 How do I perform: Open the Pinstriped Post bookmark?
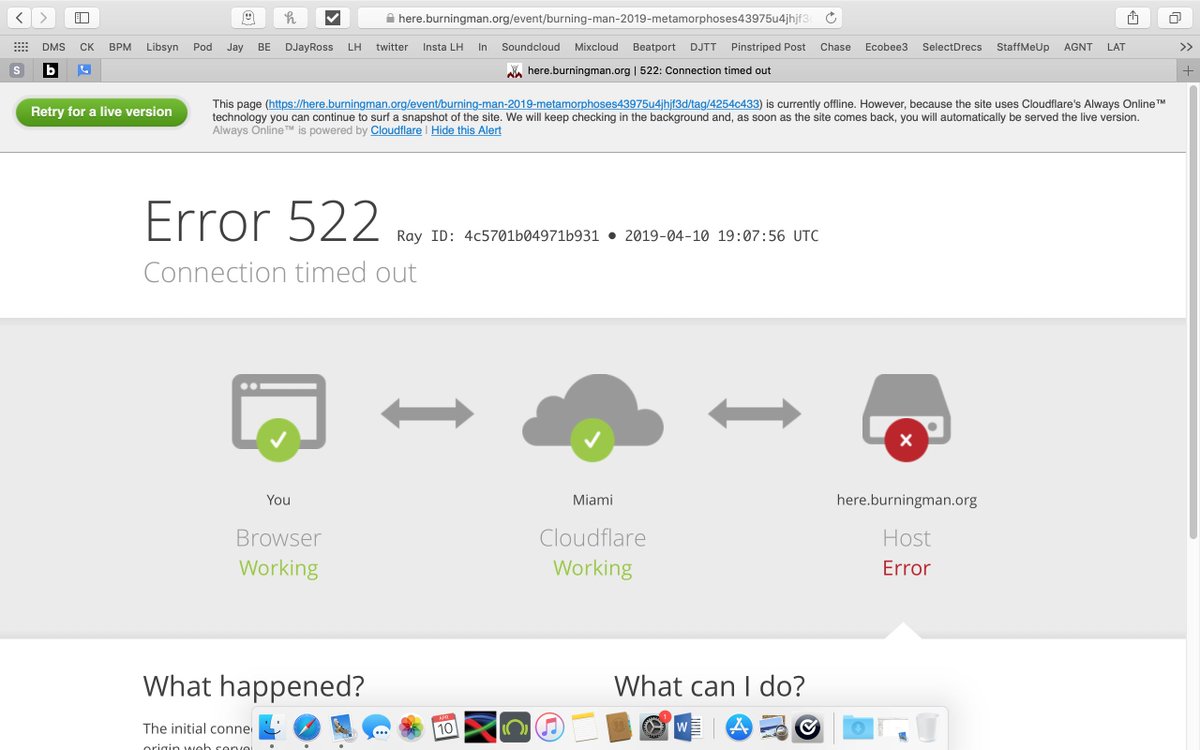pyautogui.click(x=768, y=47)
